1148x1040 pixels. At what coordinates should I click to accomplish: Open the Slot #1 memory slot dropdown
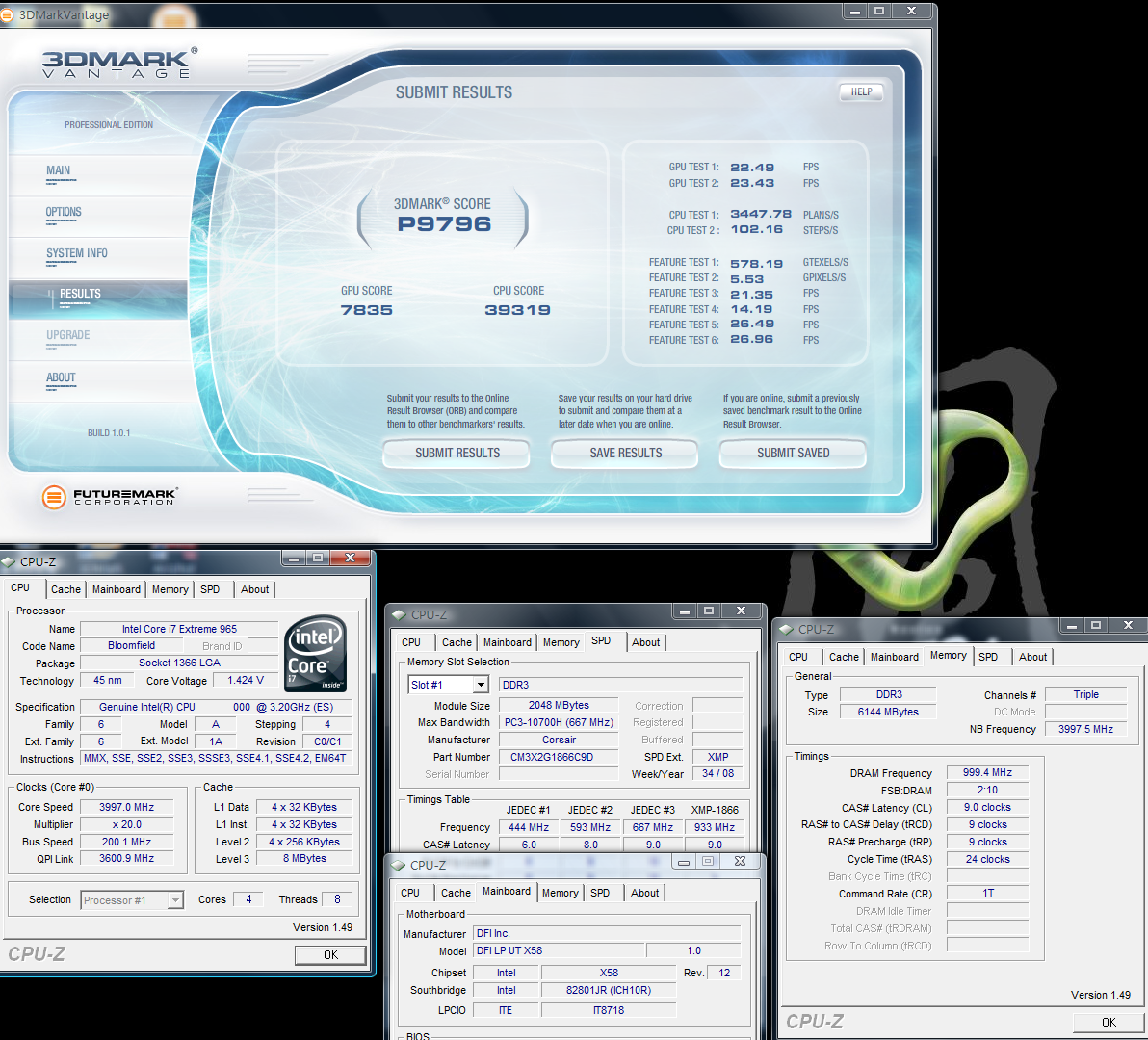(x=481, y=685)
